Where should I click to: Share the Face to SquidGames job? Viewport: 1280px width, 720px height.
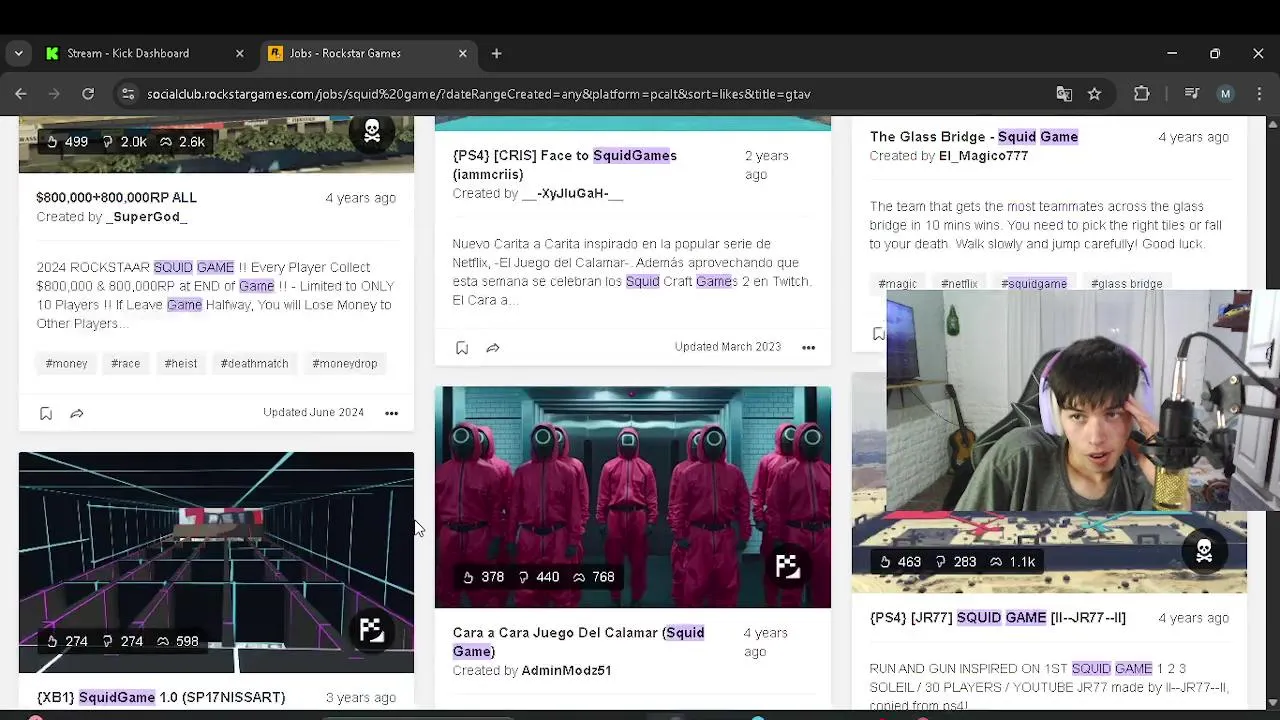(493, 348)
